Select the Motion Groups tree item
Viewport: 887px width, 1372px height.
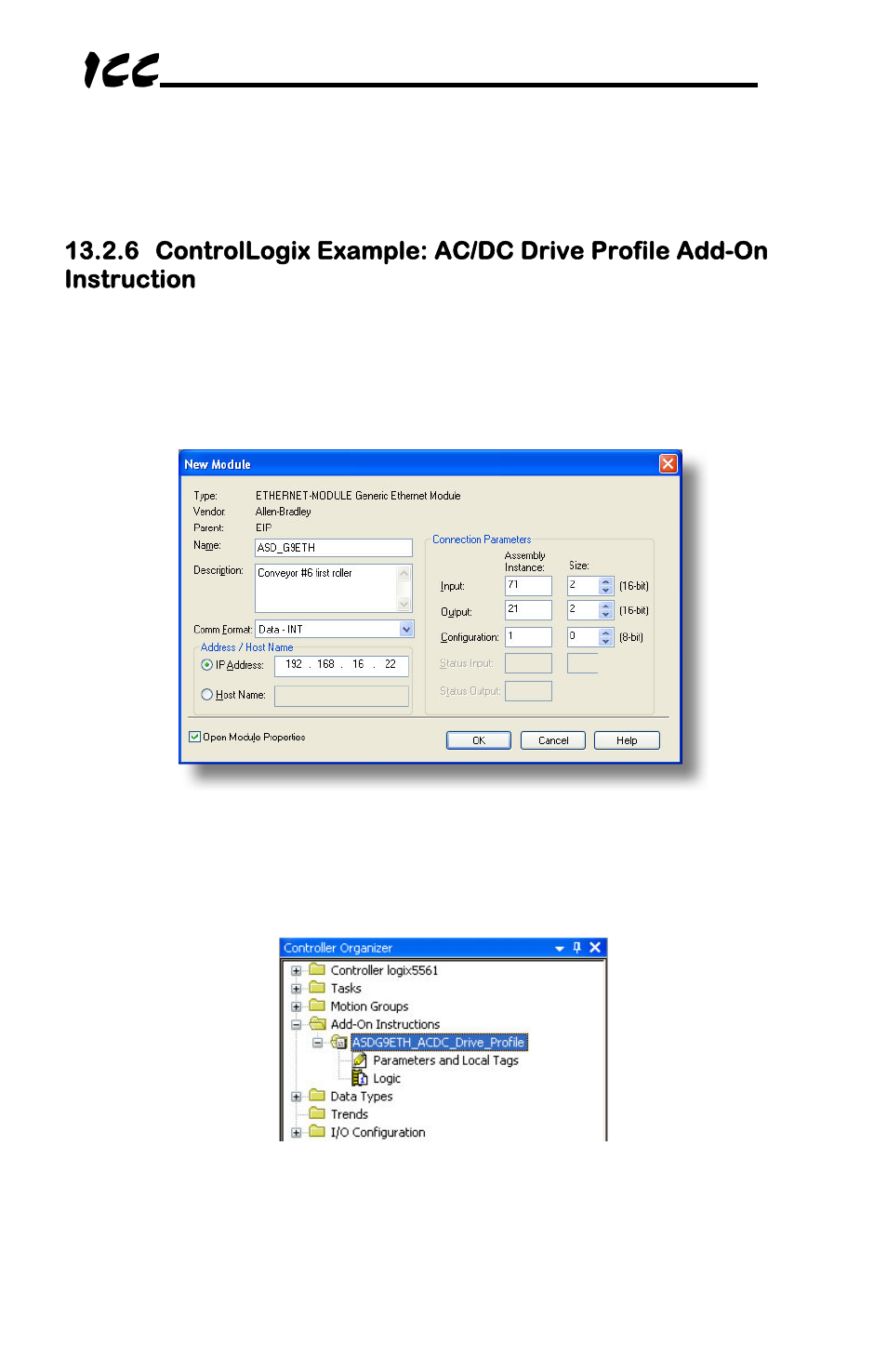click(x=369, y=1006)
